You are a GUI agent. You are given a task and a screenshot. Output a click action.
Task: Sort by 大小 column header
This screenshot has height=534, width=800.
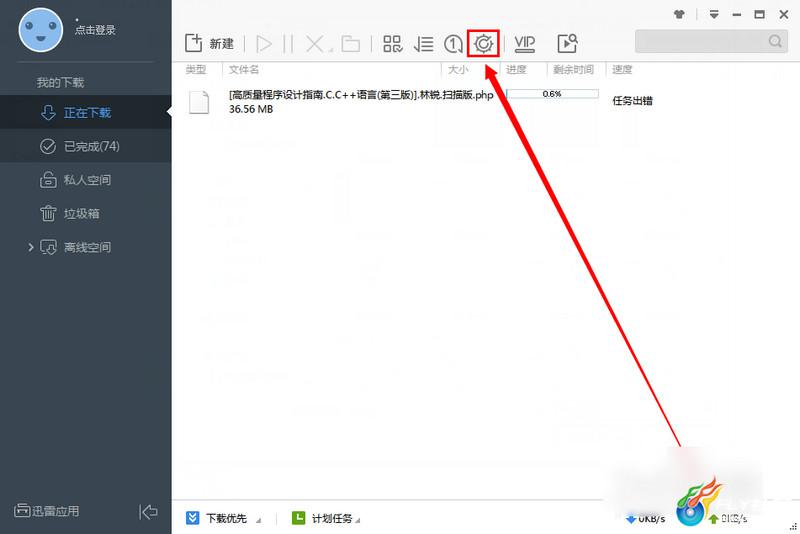click(458, 70)
